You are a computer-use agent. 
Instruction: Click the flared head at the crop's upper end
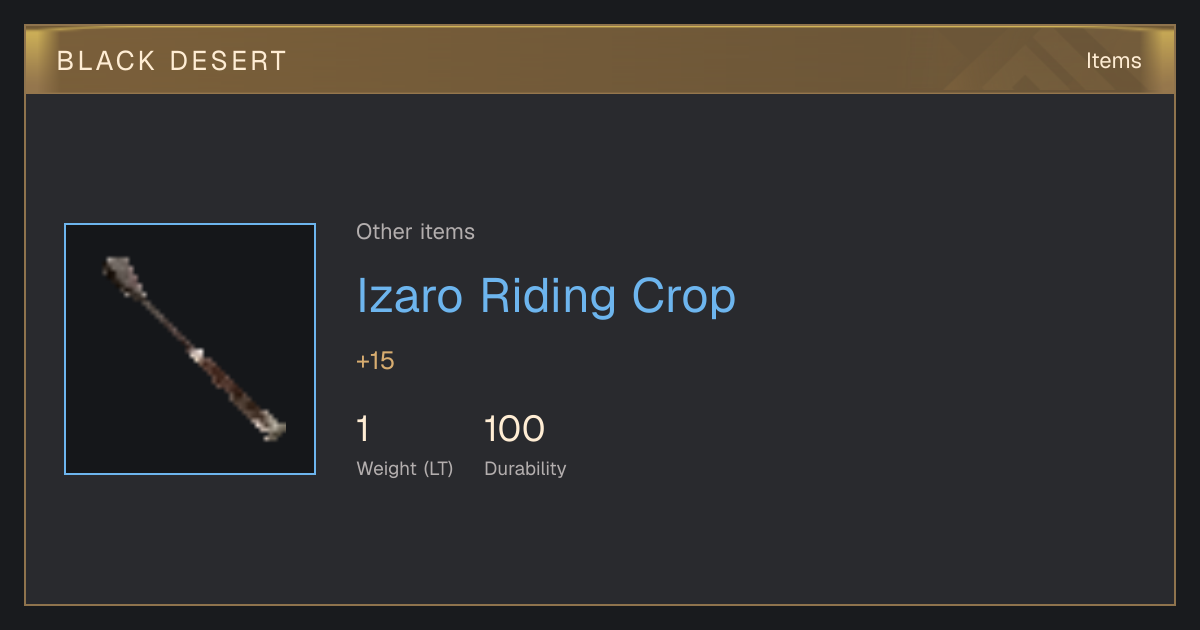119,271
